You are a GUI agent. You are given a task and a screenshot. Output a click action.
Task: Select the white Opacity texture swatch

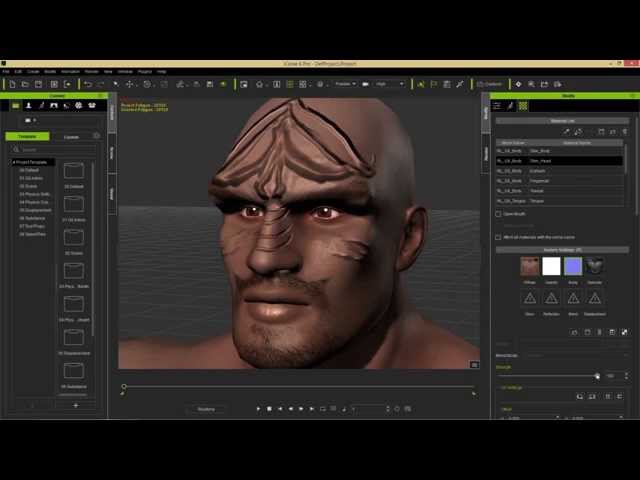551,266
